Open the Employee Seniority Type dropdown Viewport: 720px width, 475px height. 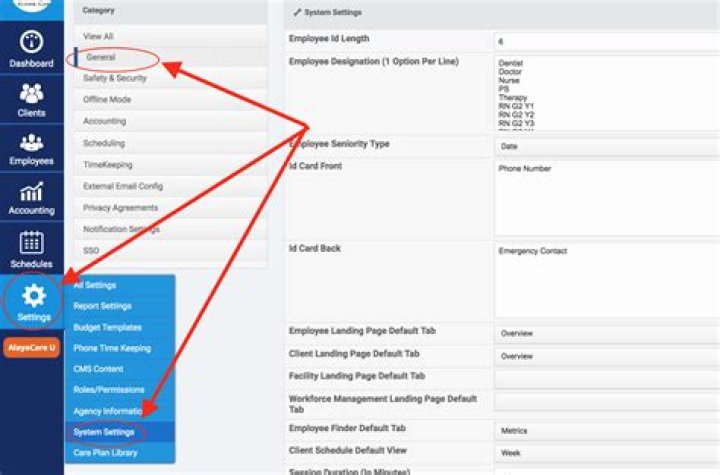(x=606, y=146)
